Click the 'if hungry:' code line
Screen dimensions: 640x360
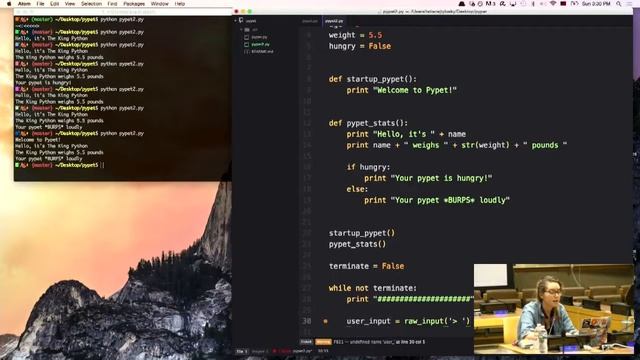368,167
